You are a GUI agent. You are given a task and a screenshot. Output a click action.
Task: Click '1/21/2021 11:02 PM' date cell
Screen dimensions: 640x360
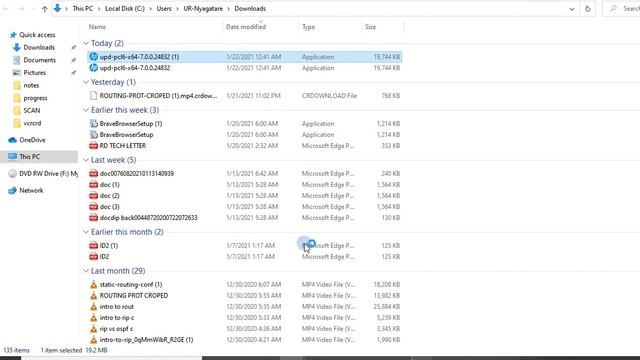point(253,96)
